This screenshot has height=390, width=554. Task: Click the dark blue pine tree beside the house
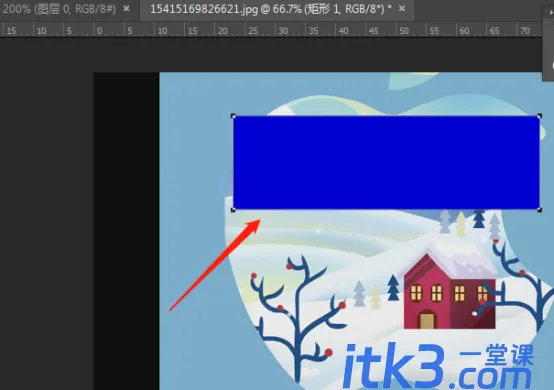tap(393, 287)
